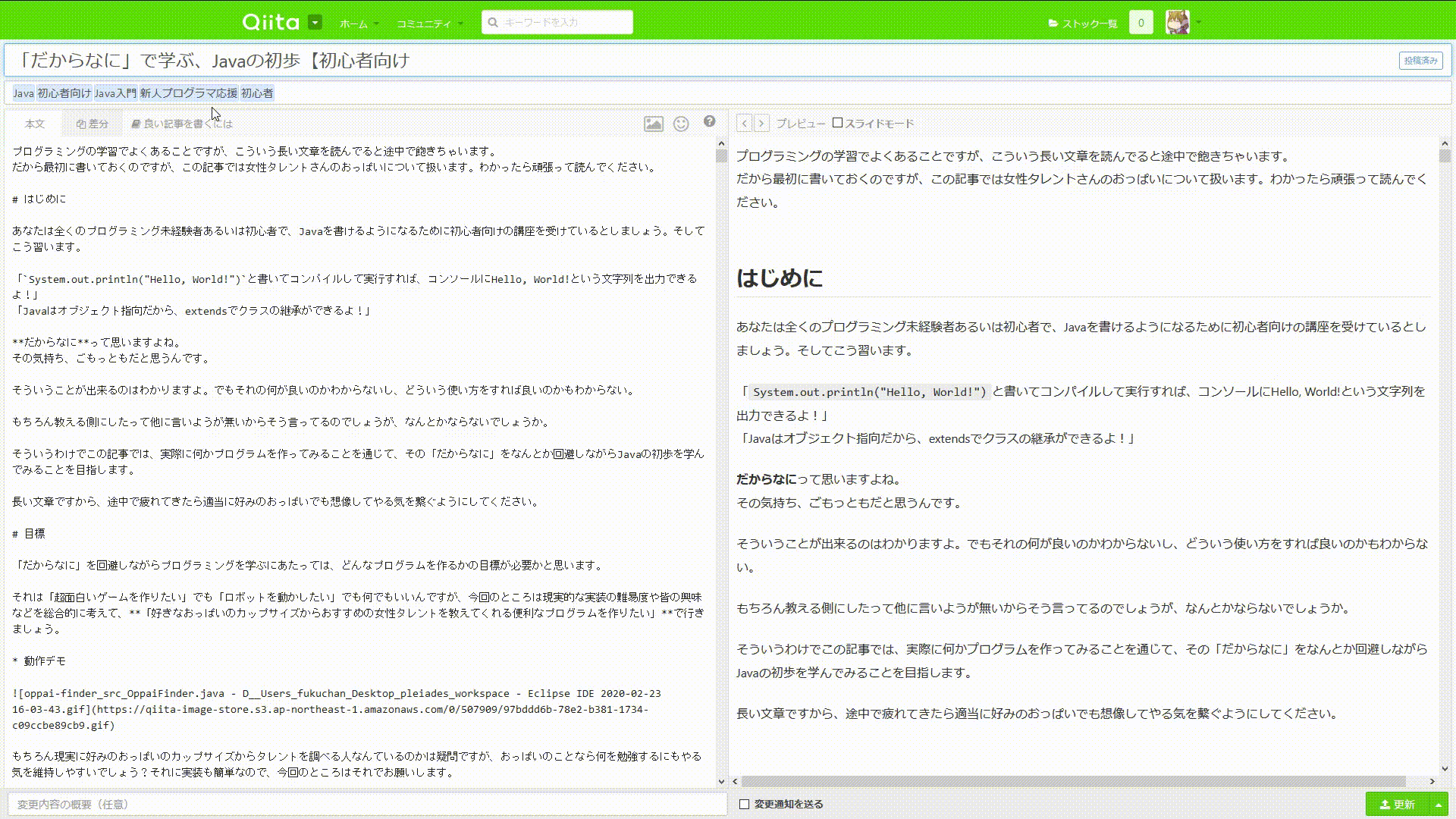Screen dimensions: 1456x819
Task: Click the help question mark icon
Action: click(710, 121)
